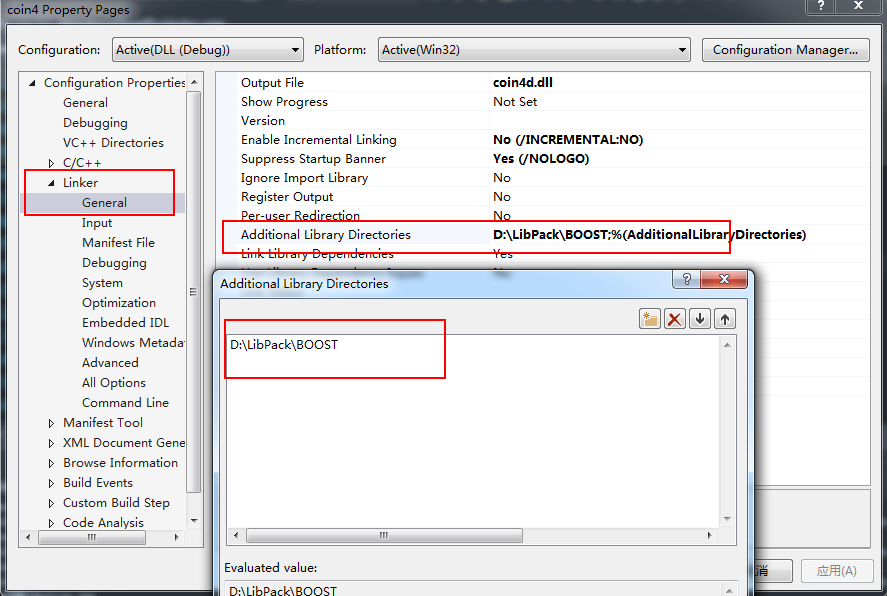
Task: Click help question mark in Additional Library Directories dialog
Action: click(x=687, y=280)
